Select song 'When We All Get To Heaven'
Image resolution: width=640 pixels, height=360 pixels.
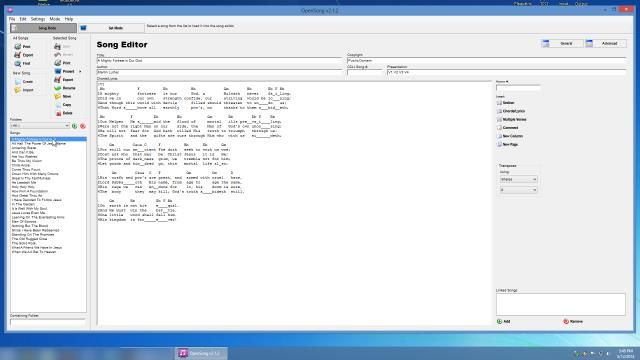pos(33,252)
